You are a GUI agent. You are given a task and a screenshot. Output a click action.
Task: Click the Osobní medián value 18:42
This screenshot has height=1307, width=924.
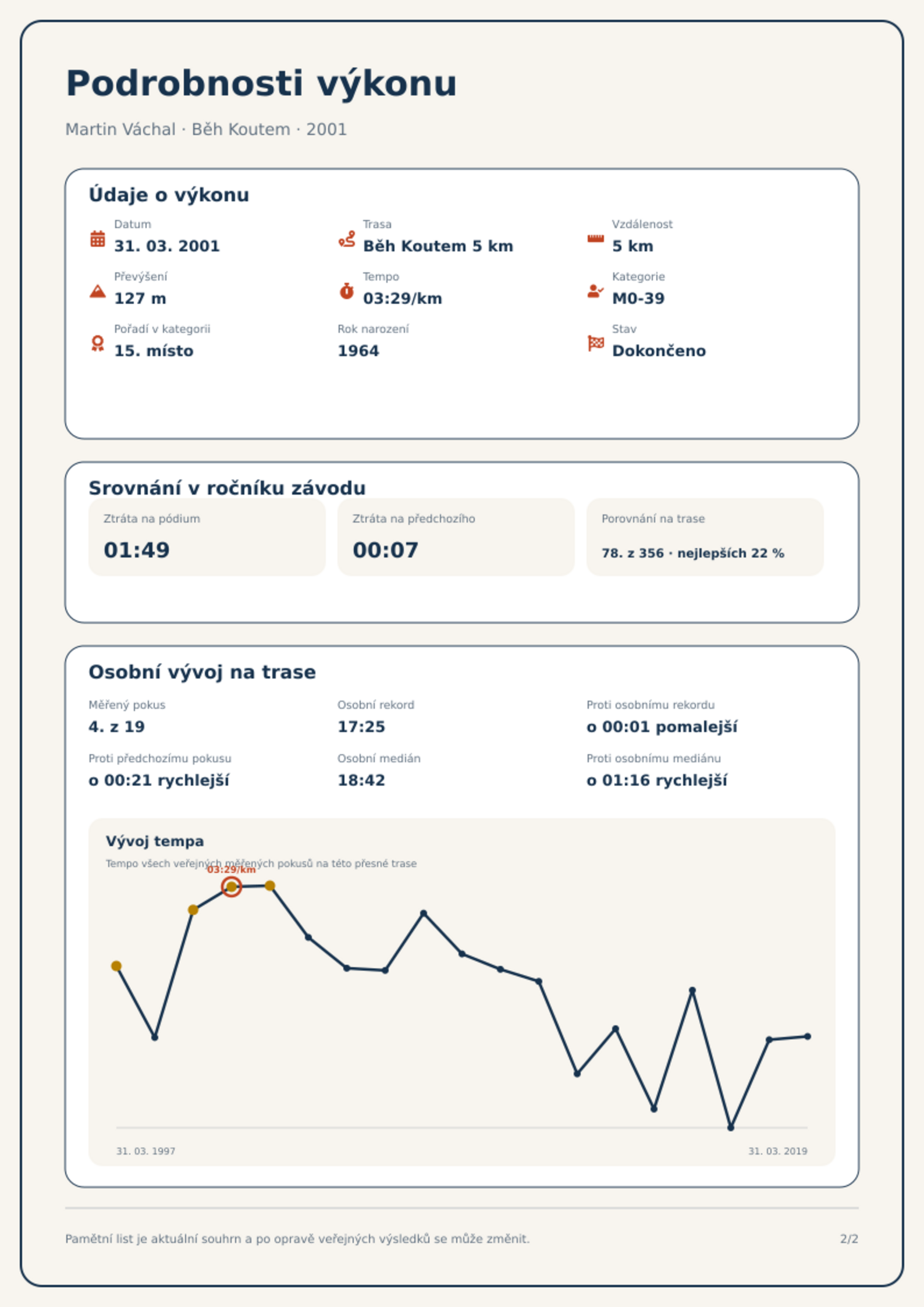coord(361,780)
